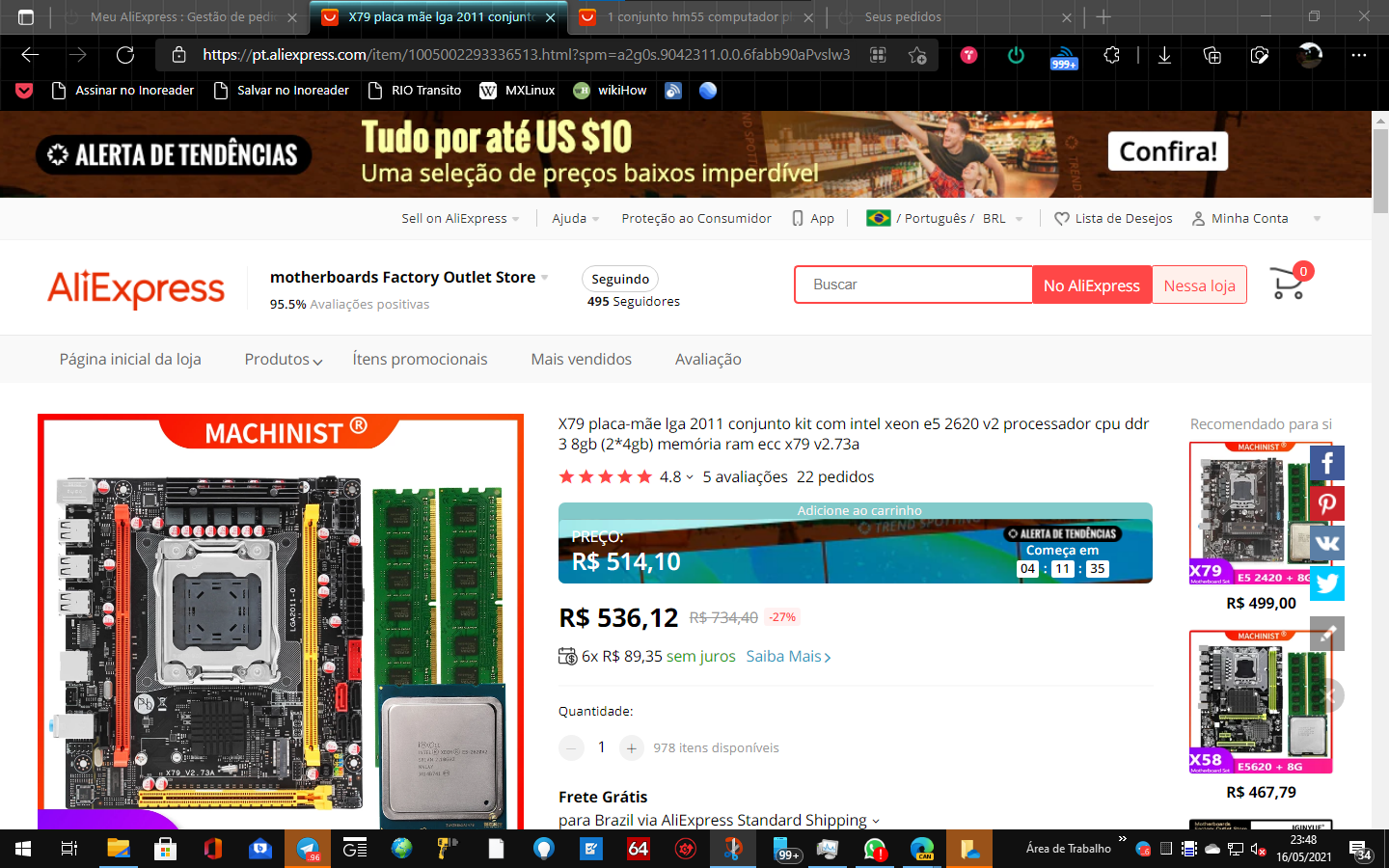Expand the Ajuda dropdown
The image size is (1389, 868).
[575, 219]
